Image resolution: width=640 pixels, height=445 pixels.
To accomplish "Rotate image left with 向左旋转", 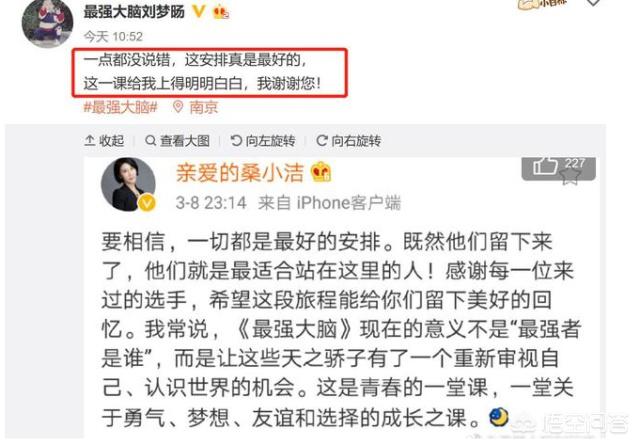I will point(263,141).
